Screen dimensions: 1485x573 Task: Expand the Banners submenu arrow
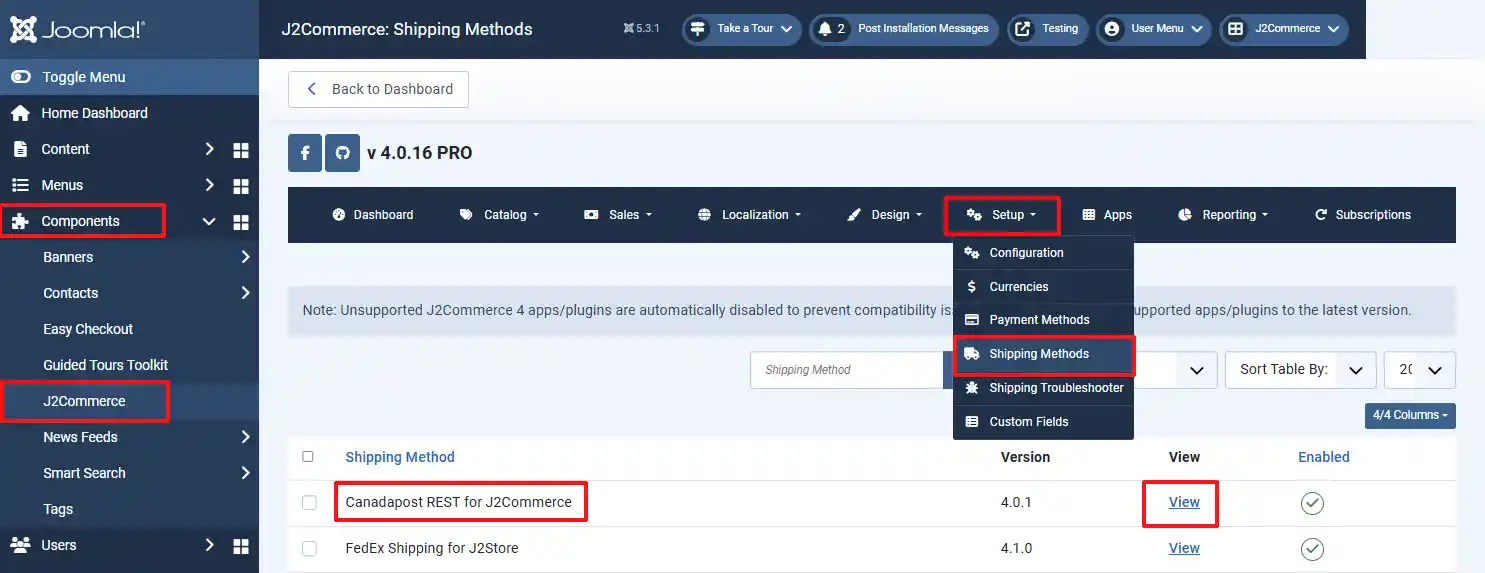tap(245, 257)
